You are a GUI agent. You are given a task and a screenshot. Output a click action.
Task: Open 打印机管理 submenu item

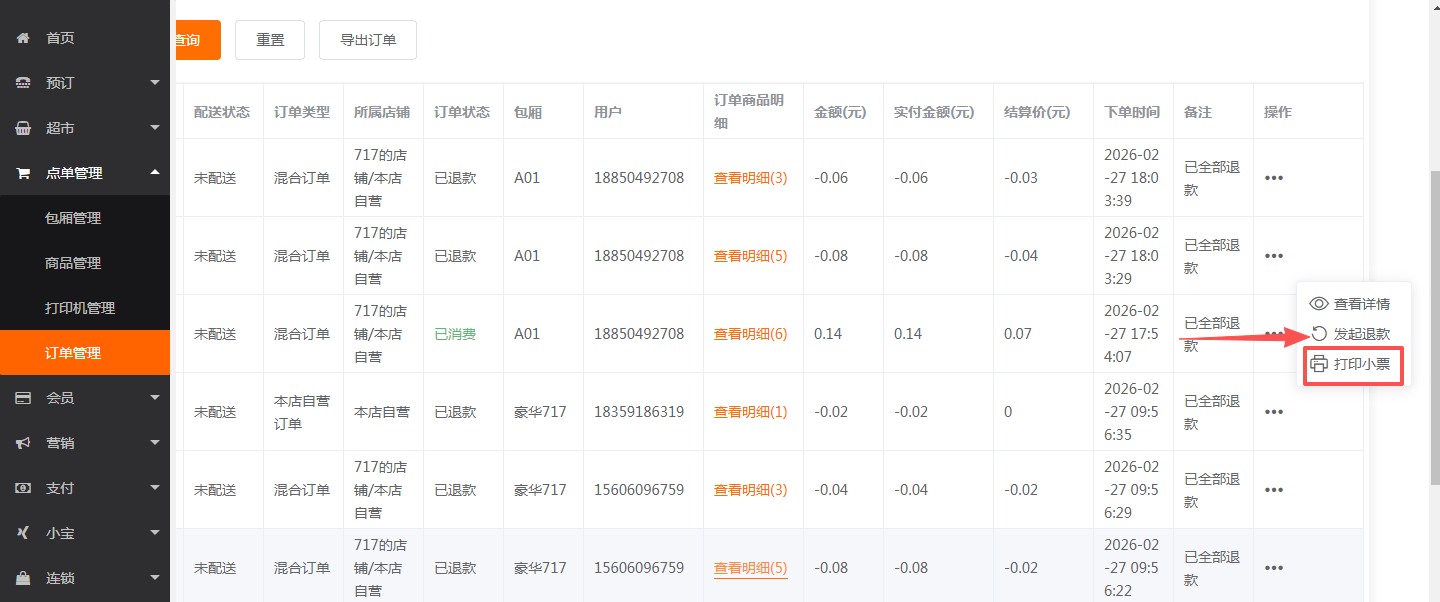pos(80,308)
